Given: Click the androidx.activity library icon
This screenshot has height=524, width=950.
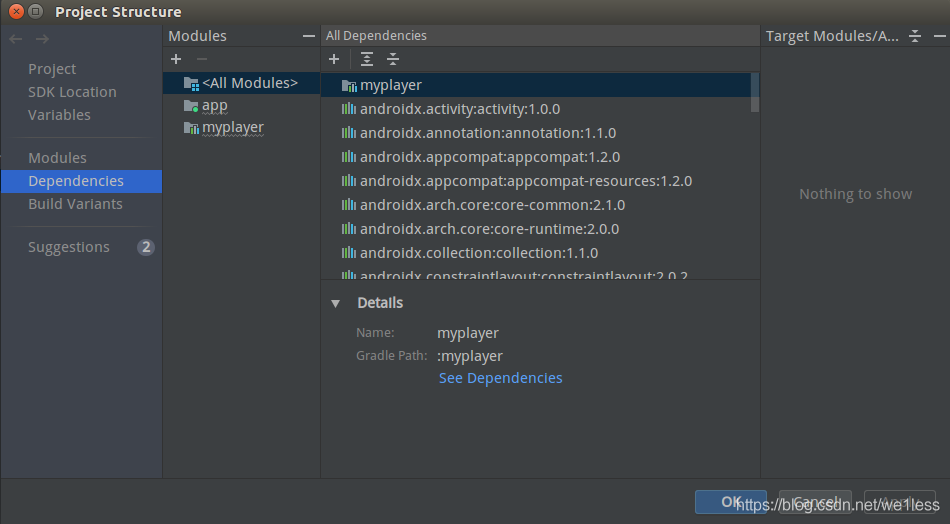Looking at the screenshot, I should click(x=348, y=109).
